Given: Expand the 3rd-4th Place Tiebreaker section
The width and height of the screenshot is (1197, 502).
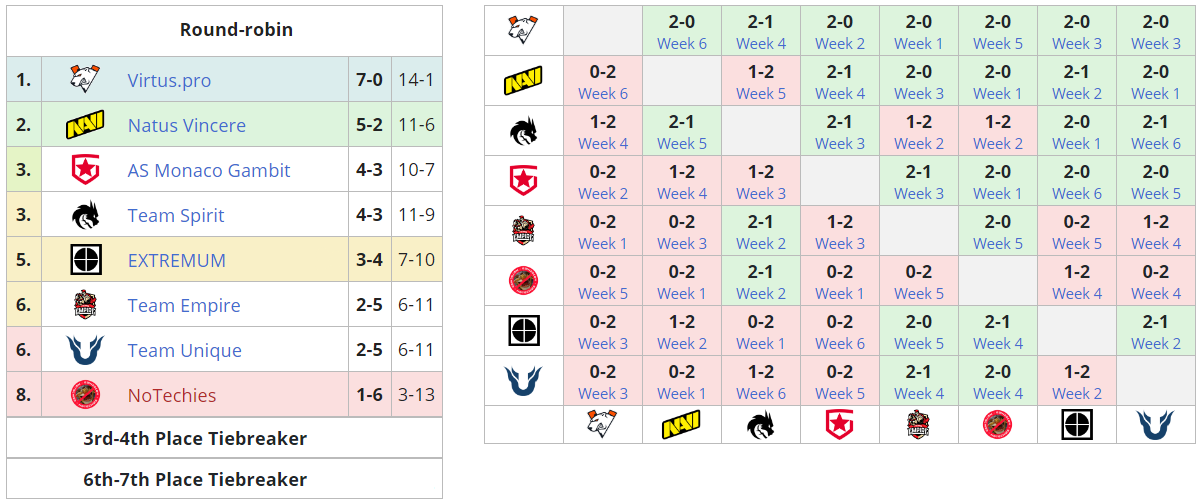Looking at the screenshot, I should click(224, 438).
